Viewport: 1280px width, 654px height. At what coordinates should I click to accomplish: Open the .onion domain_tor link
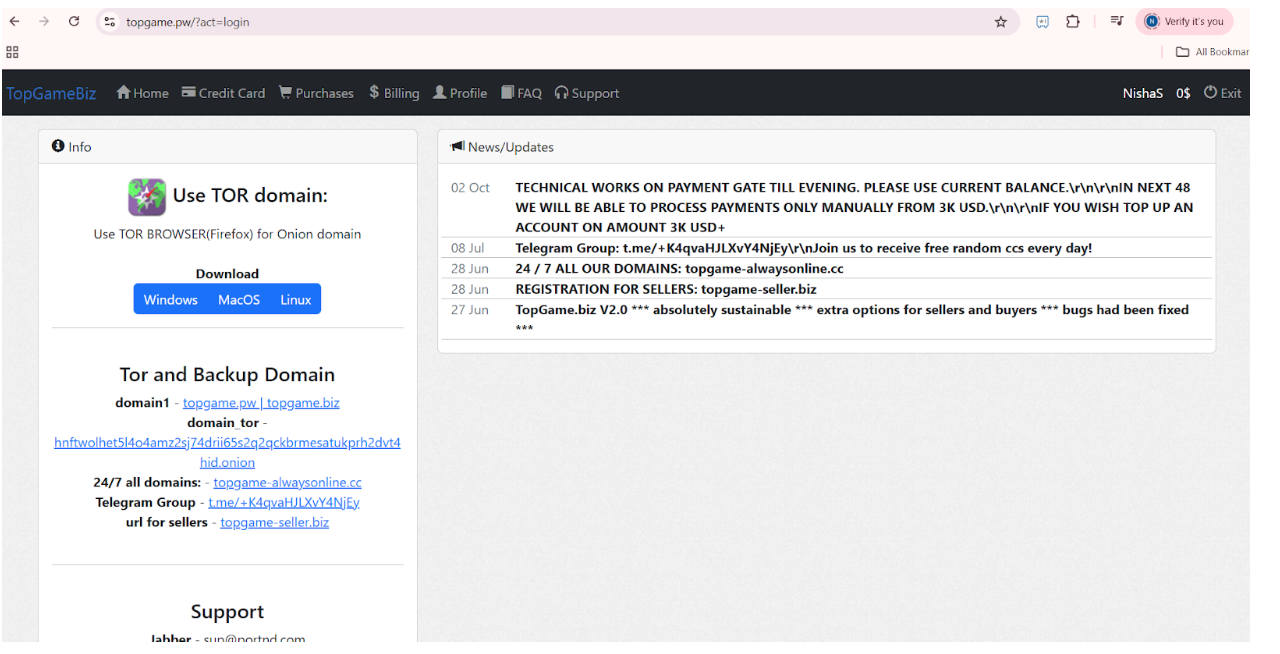(x=227, y=452)
